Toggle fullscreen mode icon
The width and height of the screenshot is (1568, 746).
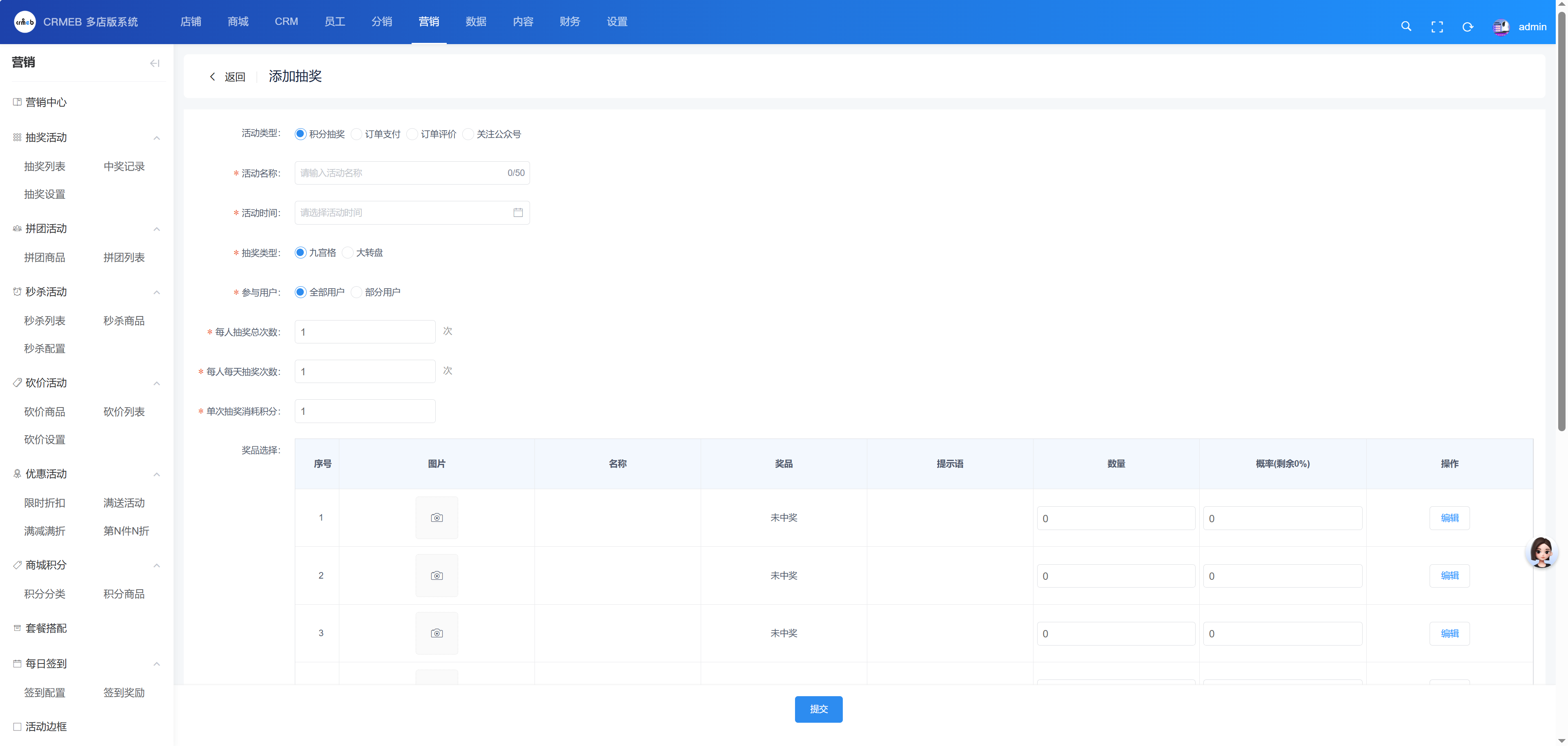click(x=1437, y=27)
